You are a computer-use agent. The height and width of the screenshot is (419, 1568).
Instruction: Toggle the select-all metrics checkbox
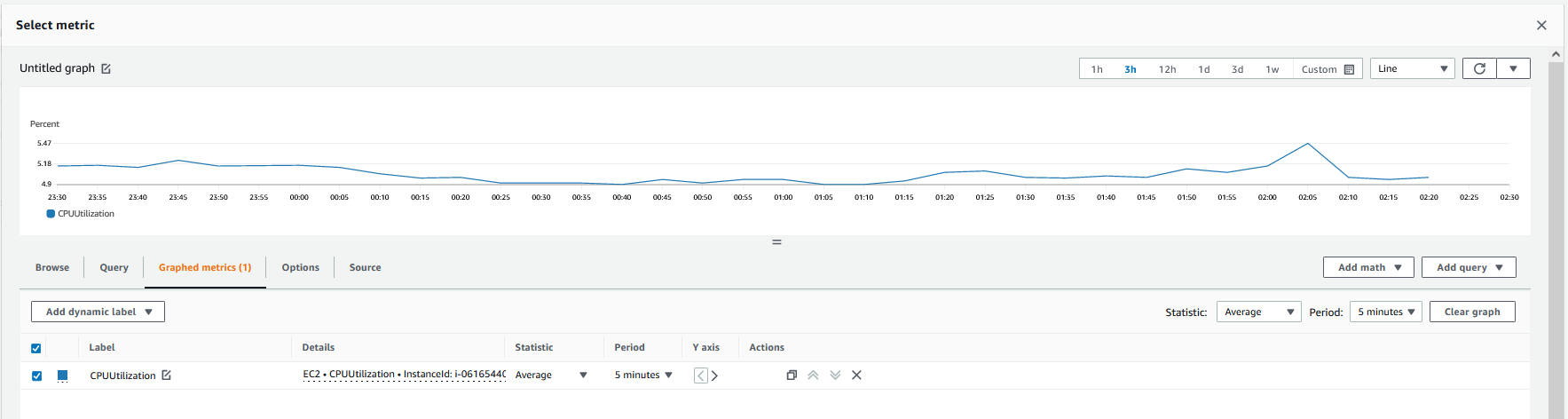[x=36, y=348]
